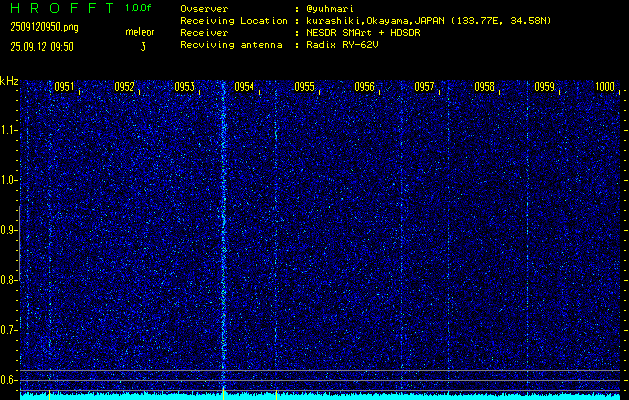Click the 0.8 frequency axis label

(x=7, y=280)
